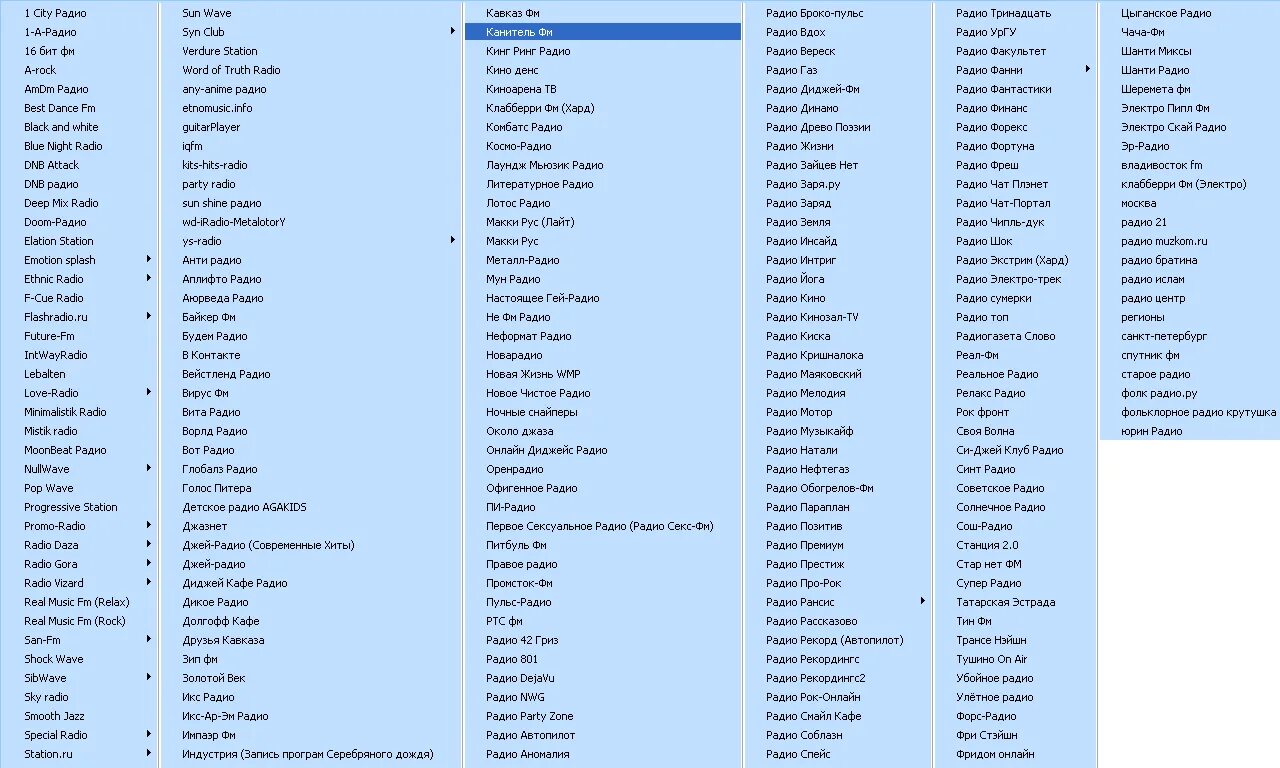Pick Радио Рекорд (Автопилот)
The width and height of the screenshot is (1280, 768).
click(837, 640)
